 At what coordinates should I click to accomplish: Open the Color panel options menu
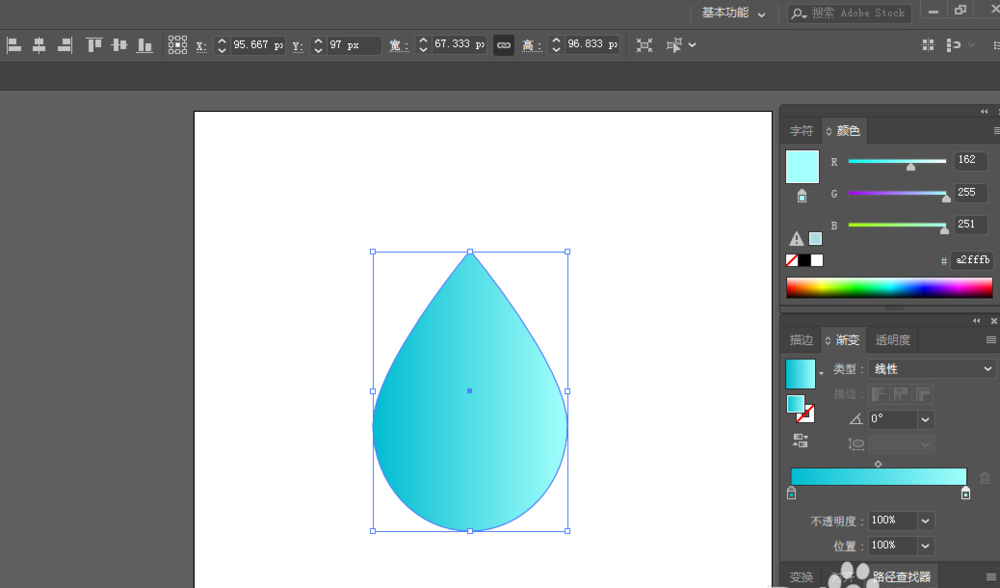coord(995,131)
